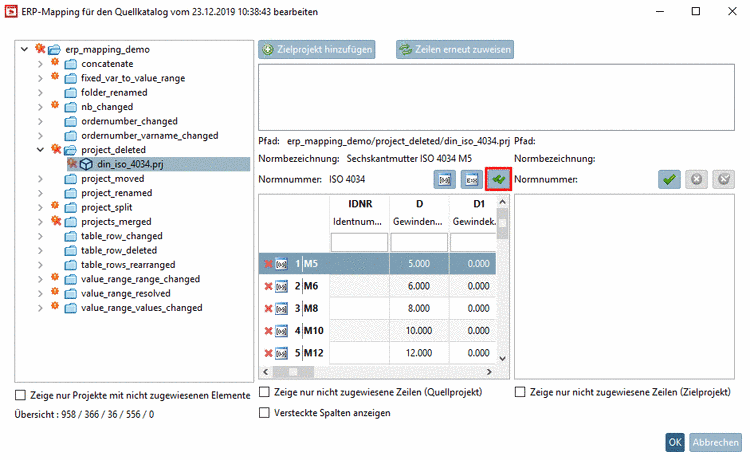Click the mapping icon in row 1 M5
This screenshot has width=750, height=460.
point(281,264)
